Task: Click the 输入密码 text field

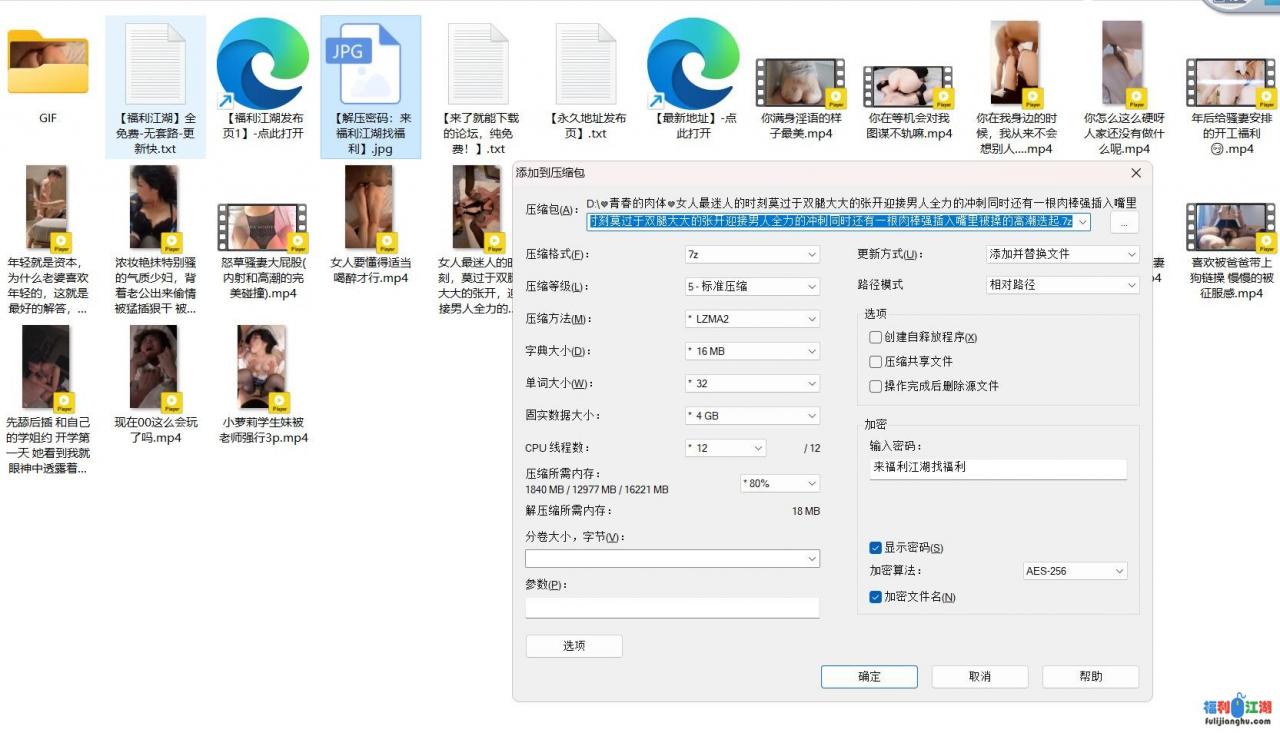Action: tap(997, 467)
